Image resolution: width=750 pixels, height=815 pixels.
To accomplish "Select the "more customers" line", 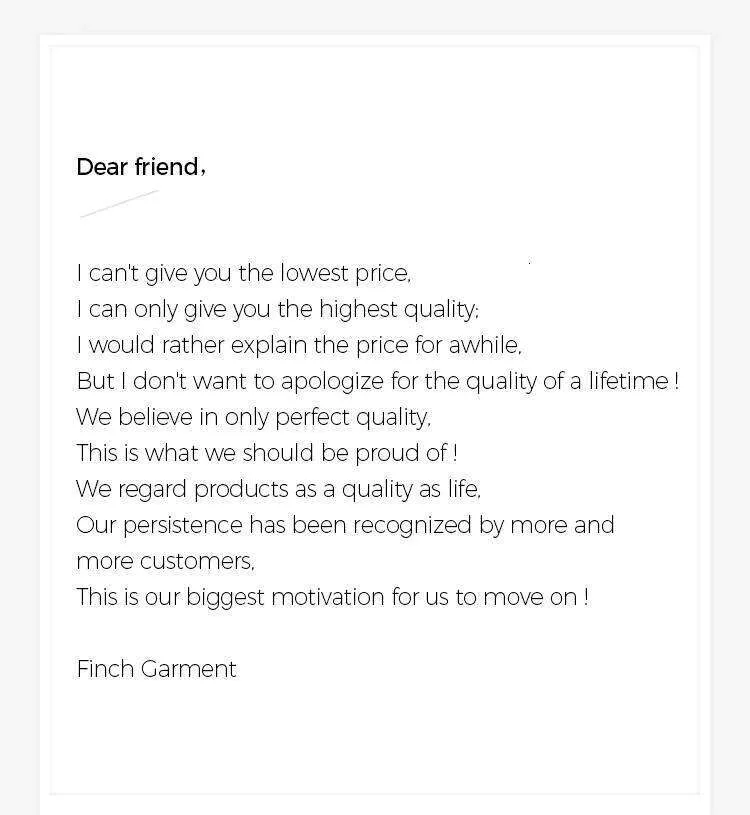I will [x=165, y=561].
